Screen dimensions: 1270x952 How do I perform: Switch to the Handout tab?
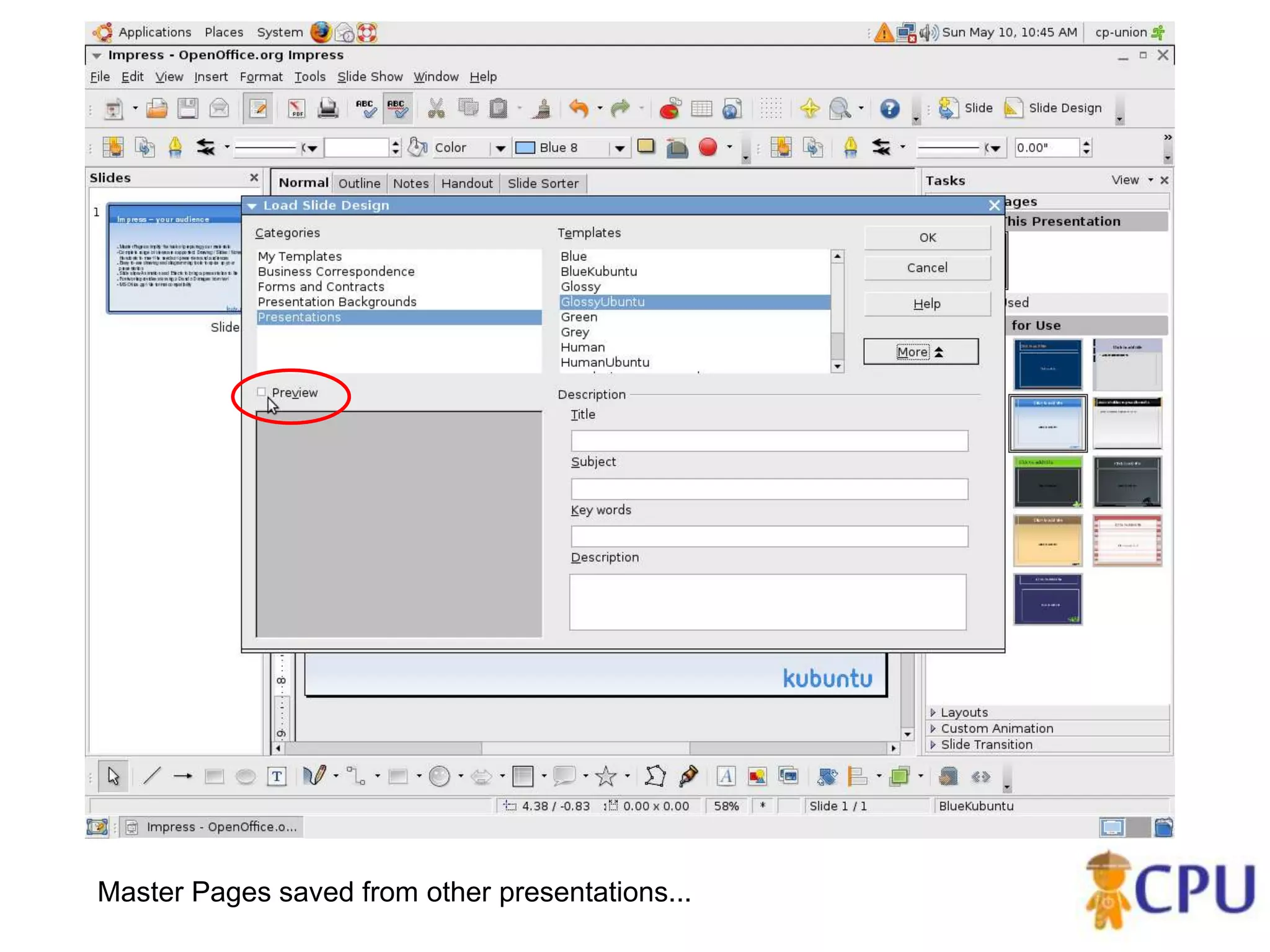pos(467,183)
